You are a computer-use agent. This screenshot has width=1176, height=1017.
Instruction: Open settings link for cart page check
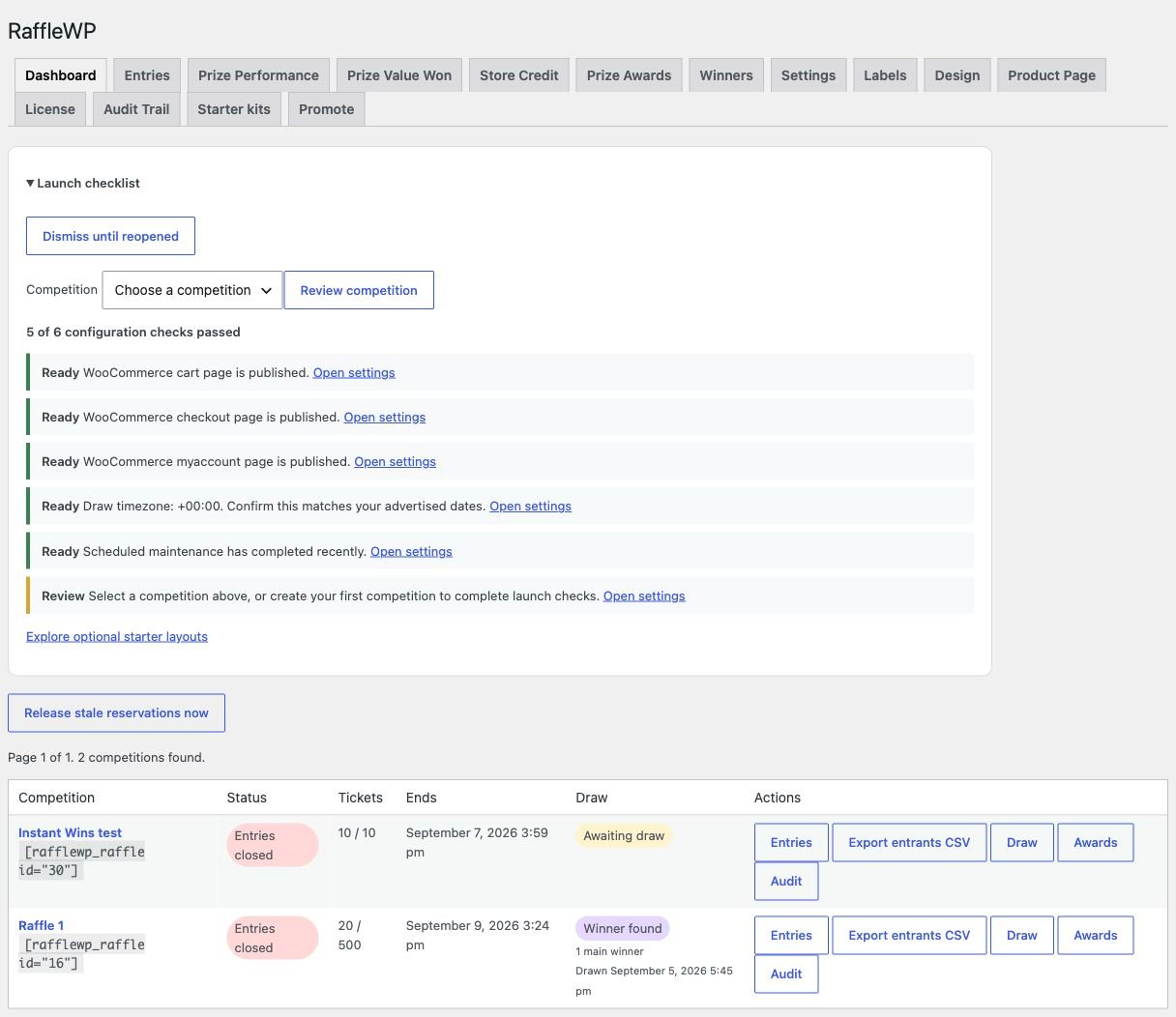click(354, 372)
